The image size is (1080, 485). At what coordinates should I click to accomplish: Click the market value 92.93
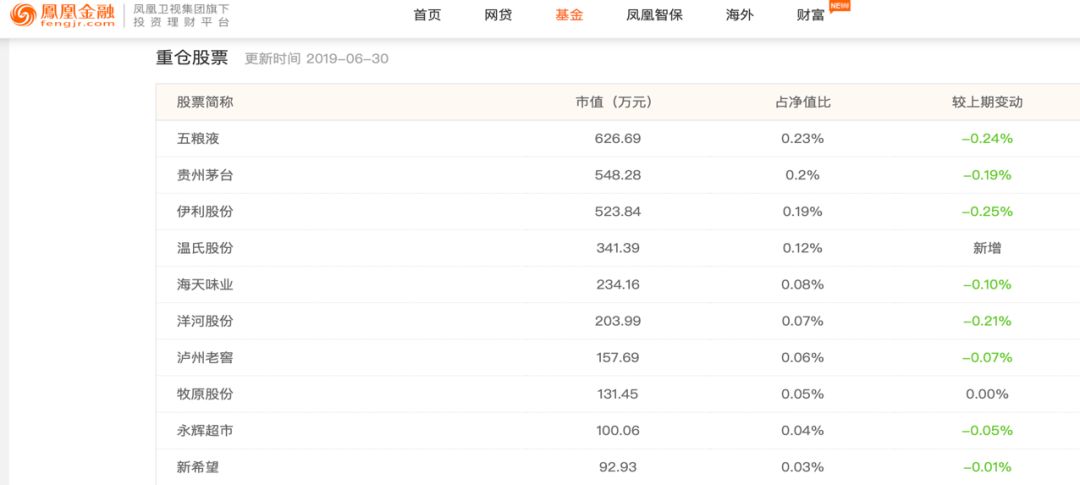[618, 467]
